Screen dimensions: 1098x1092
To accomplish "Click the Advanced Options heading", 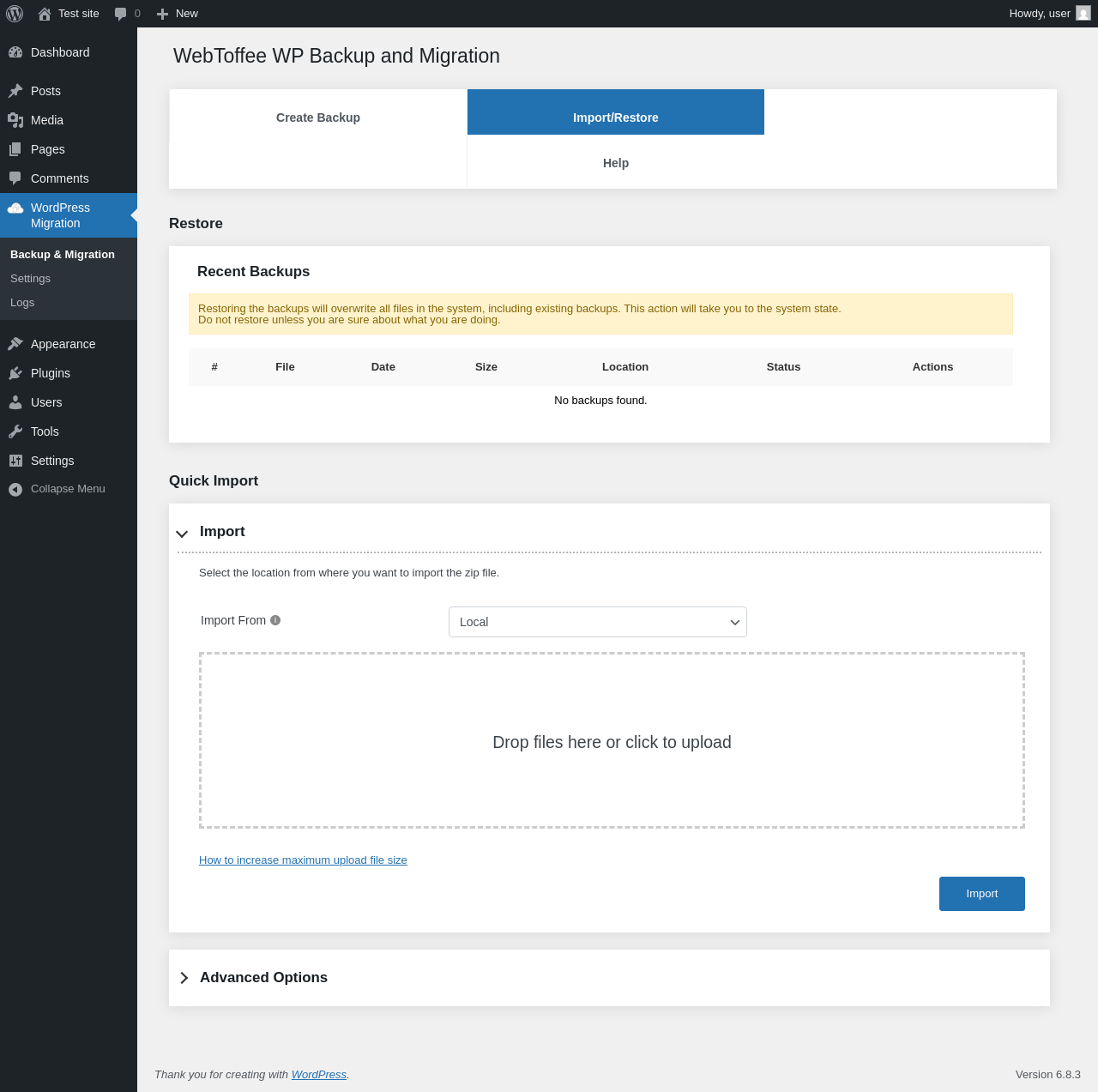I will [x=263, y=978].
